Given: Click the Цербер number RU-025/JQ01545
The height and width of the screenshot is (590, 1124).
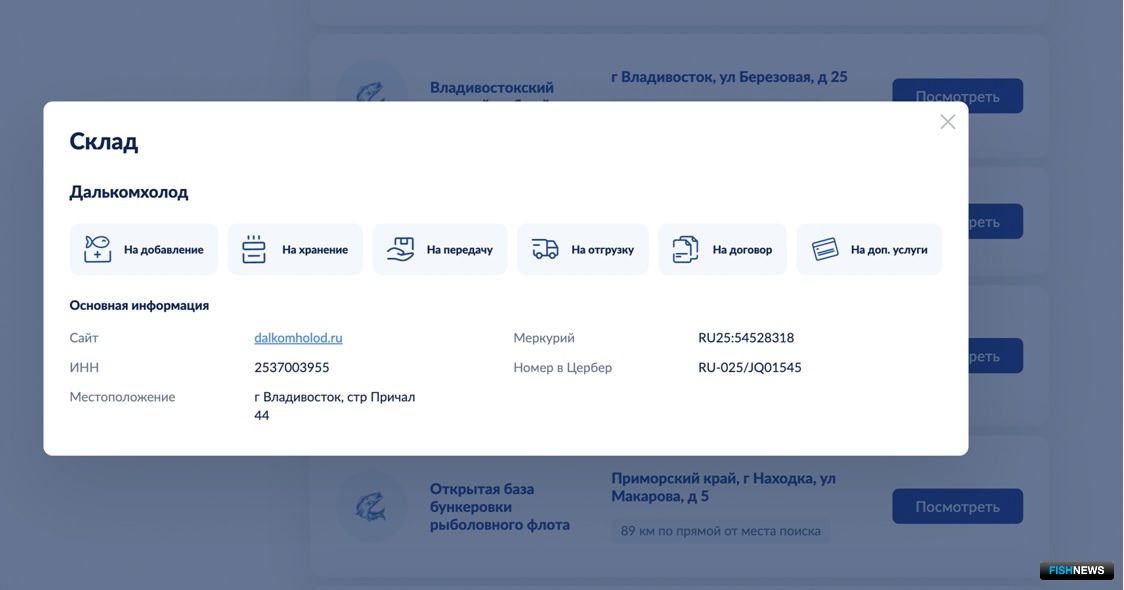Looking at the screenshot, I should tap(750, 368).
